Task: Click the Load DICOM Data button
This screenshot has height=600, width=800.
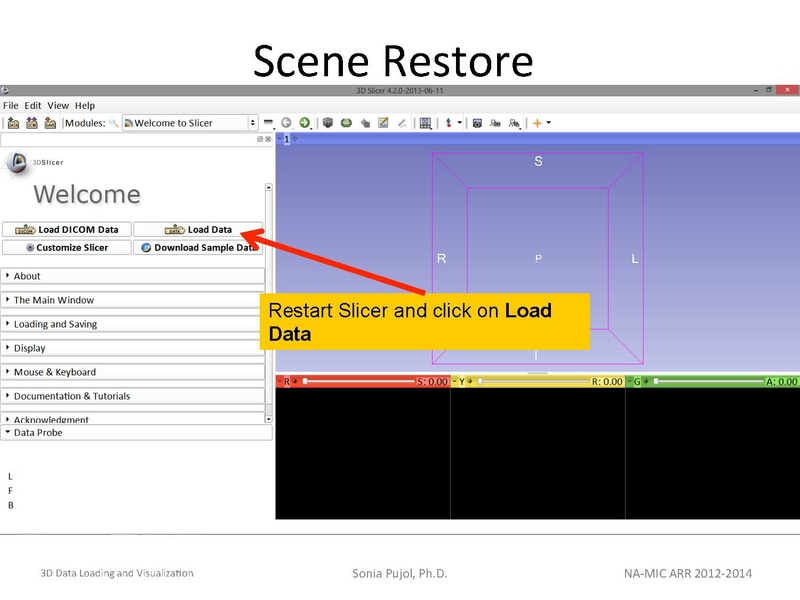Action: (x=67, y=230)
